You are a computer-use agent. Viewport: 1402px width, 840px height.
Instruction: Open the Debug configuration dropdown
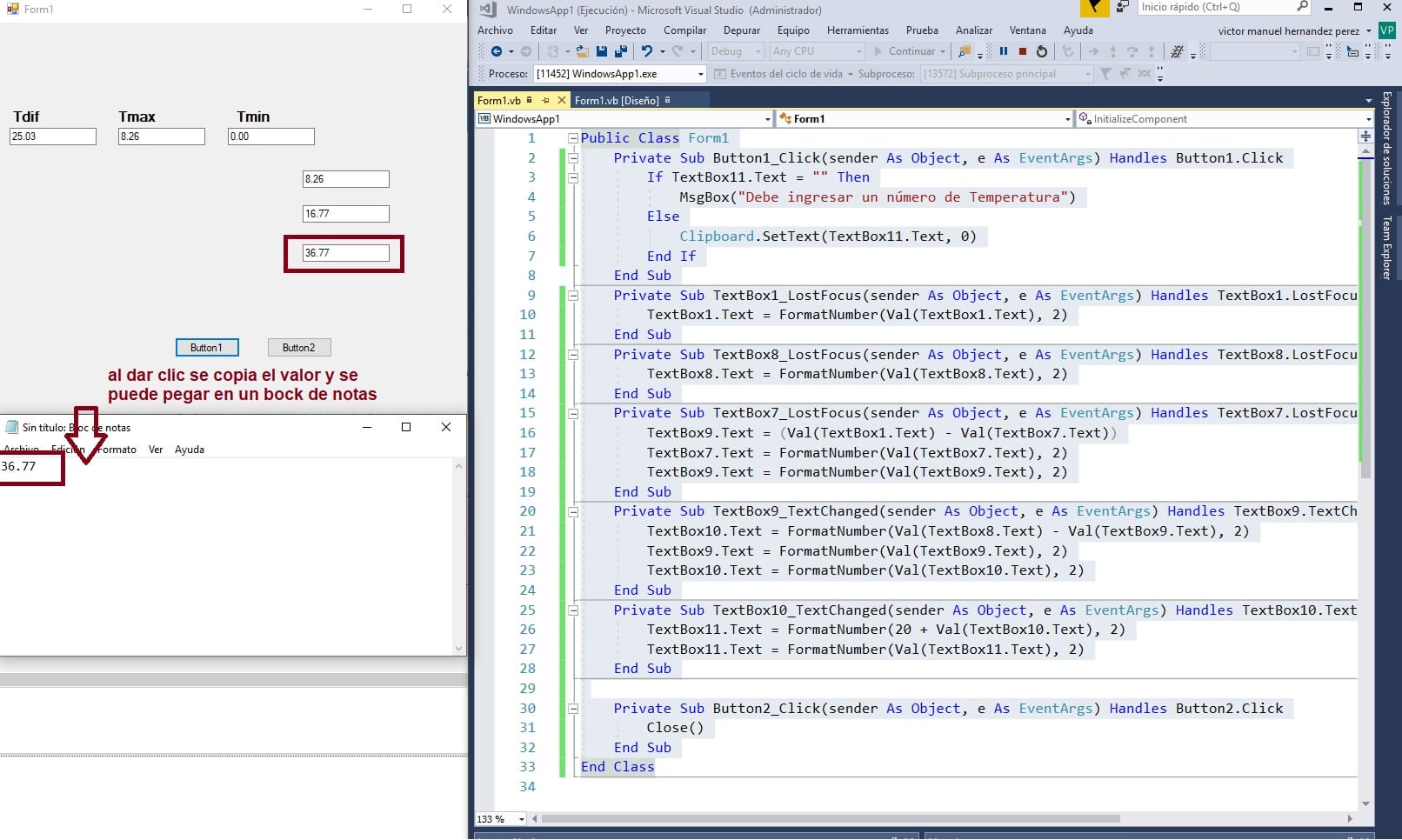tap(735, 51)
